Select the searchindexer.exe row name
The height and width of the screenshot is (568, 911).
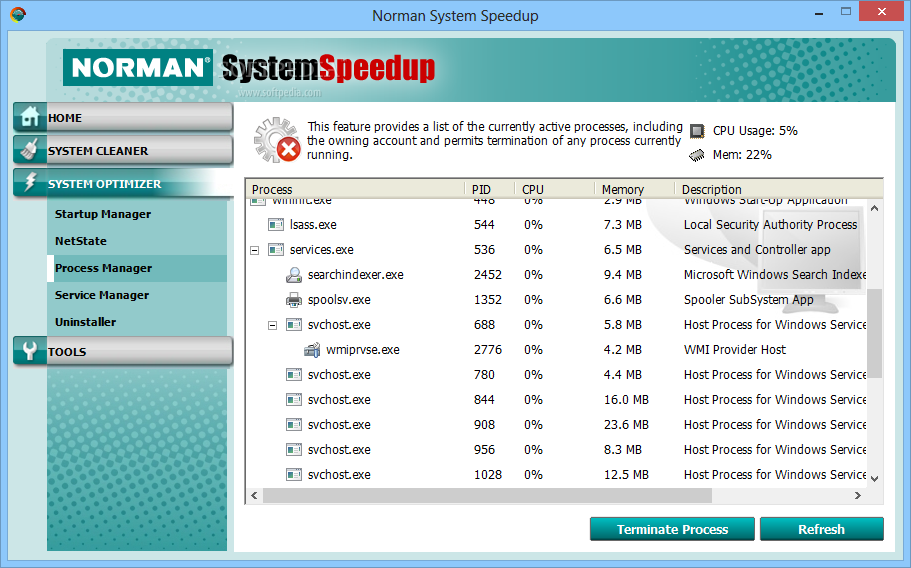(356, 275)
